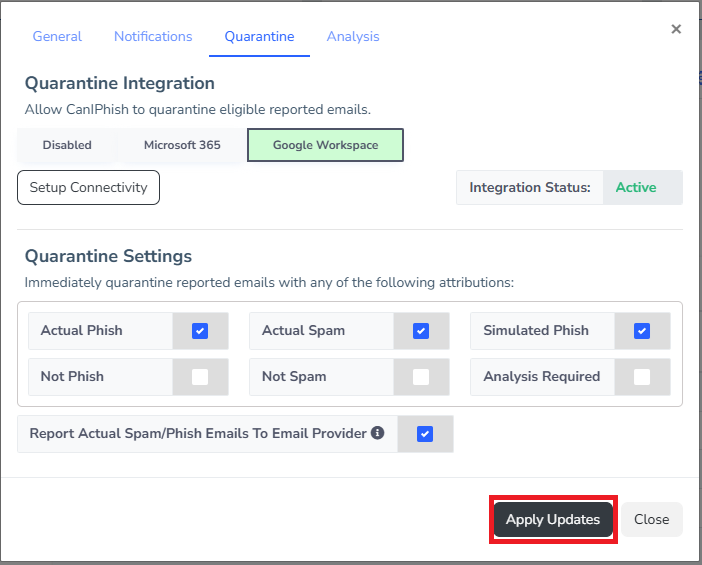Open the Notifications tab

(x=153, y=37)
